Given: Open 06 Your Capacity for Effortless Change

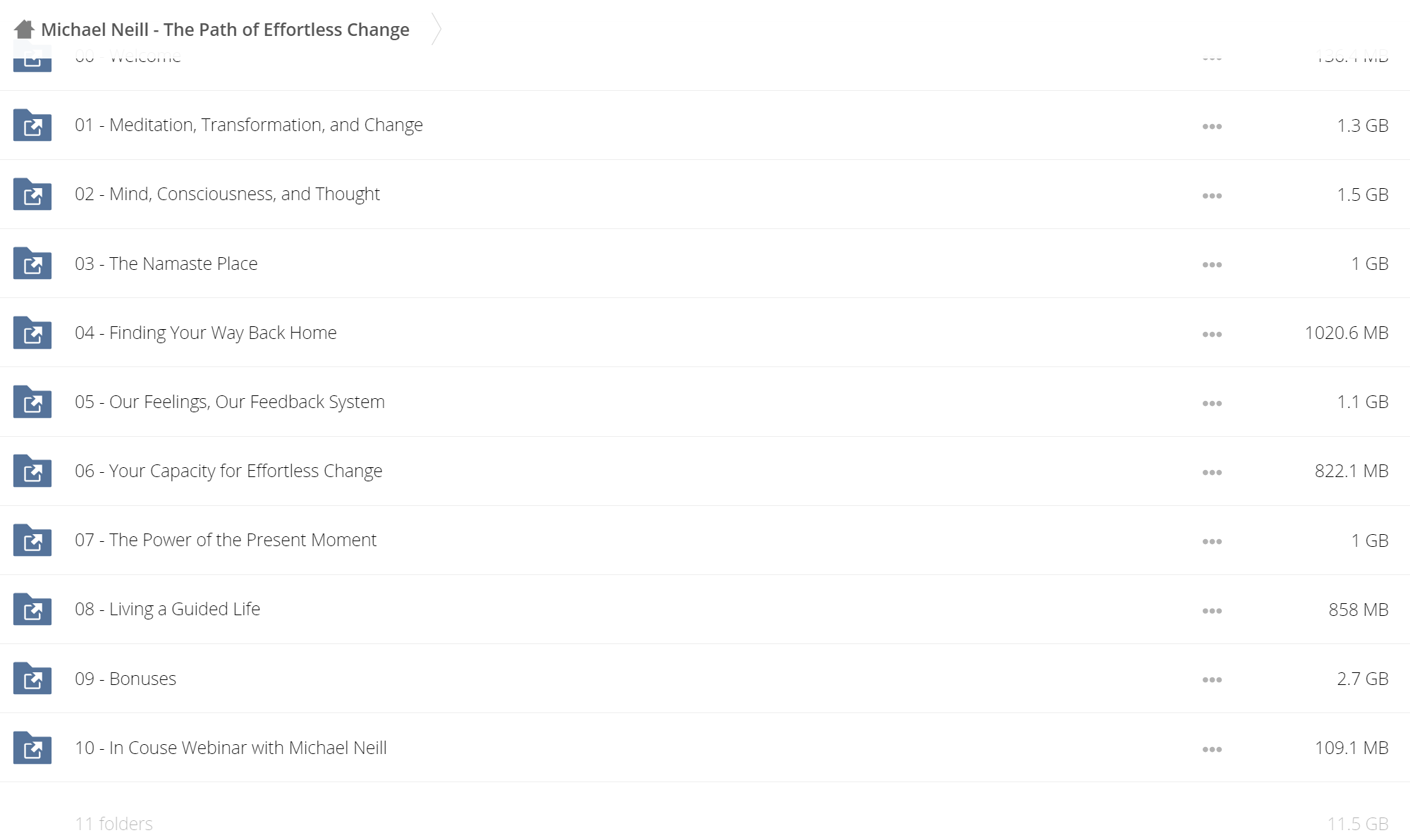Looking at the screenshot, I should [x=228, y=471].
